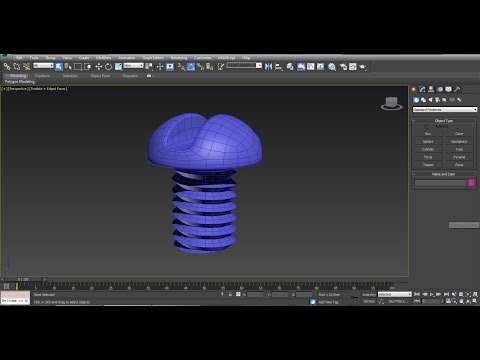Open Rendered Frame Window icon
Screen dimensions: 480x360
(353, 67)
